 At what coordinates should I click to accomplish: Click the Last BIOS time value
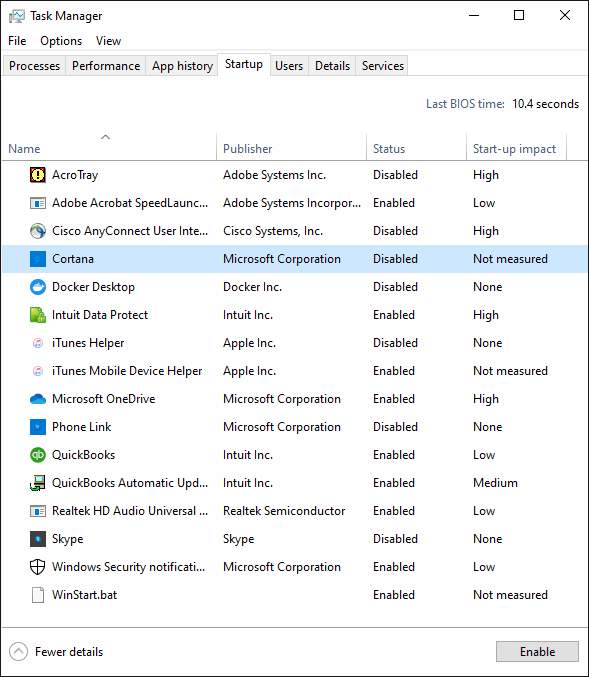tap(545, 104)
